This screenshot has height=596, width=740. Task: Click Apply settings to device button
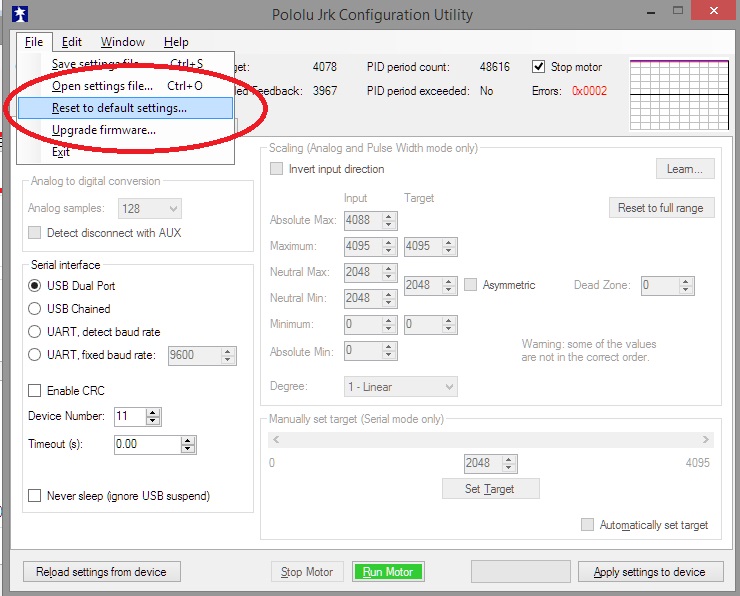[x=650, y=572]
